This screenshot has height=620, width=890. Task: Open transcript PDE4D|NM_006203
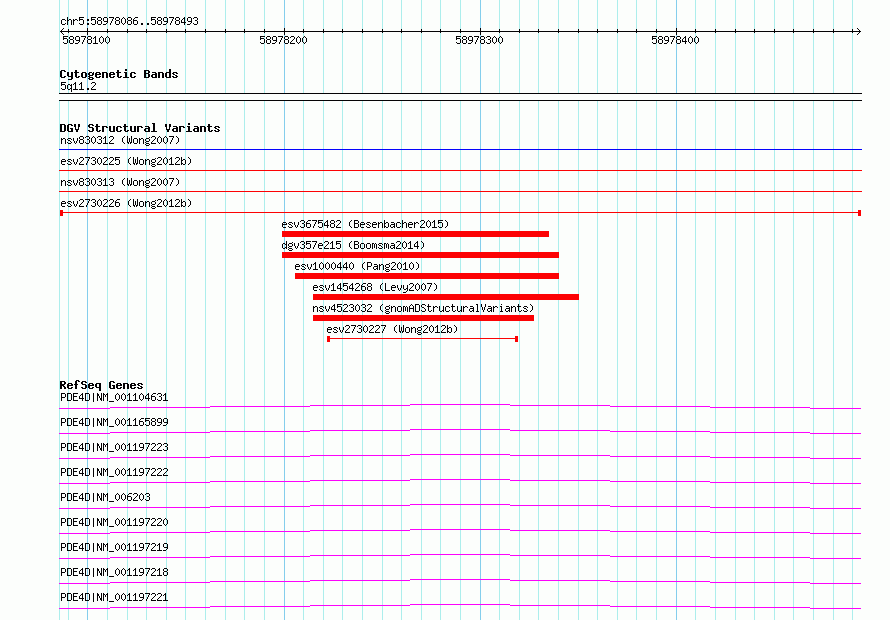point(105,497)
